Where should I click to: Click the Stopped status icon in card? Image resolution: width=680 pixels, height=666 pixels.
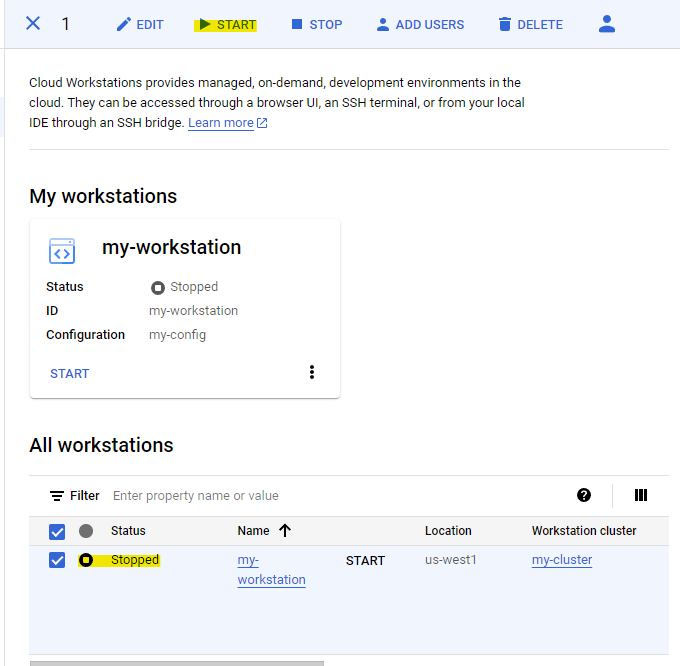[157, 287]
